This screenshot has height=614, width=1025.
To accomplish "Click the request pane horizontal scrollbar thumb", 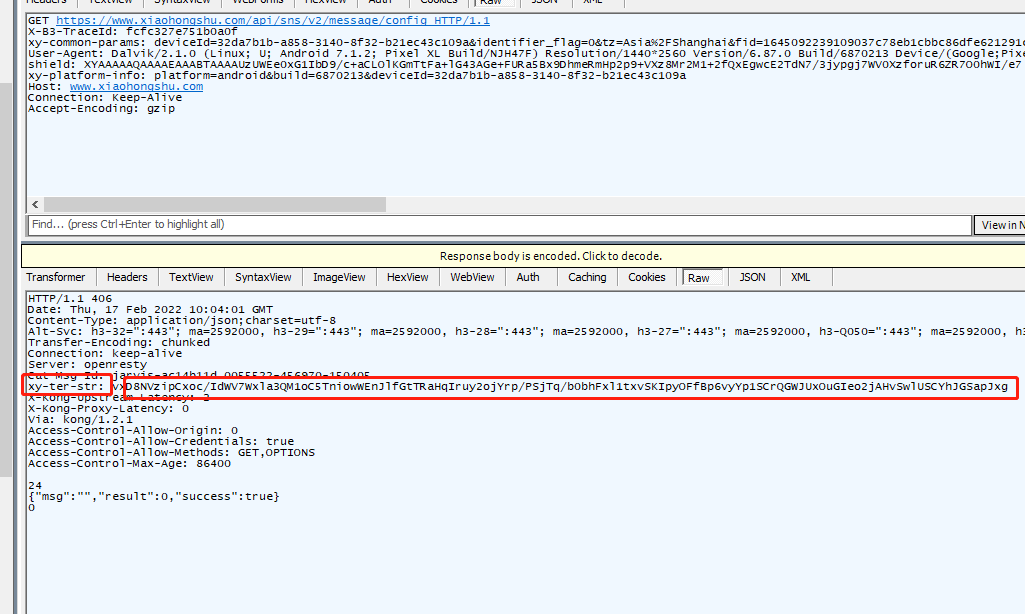I will coord(214,205).
